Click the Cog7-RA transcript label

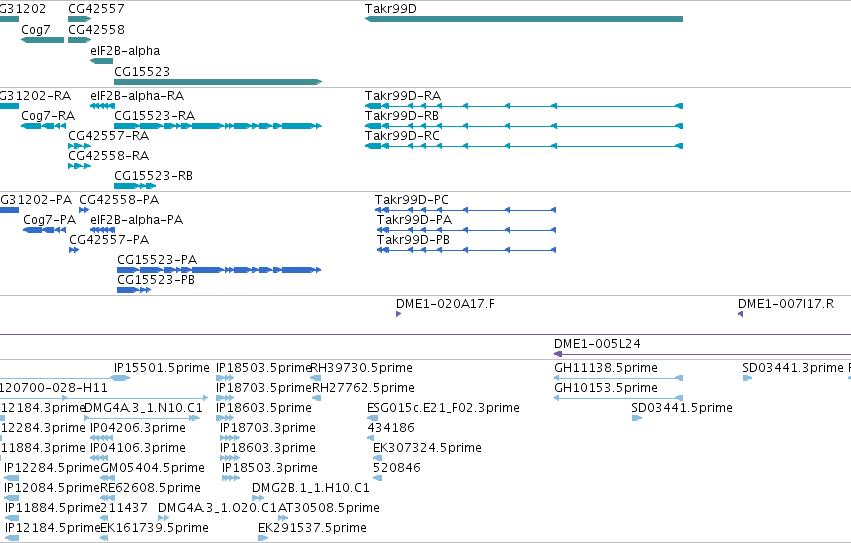(x=48, y=116)
